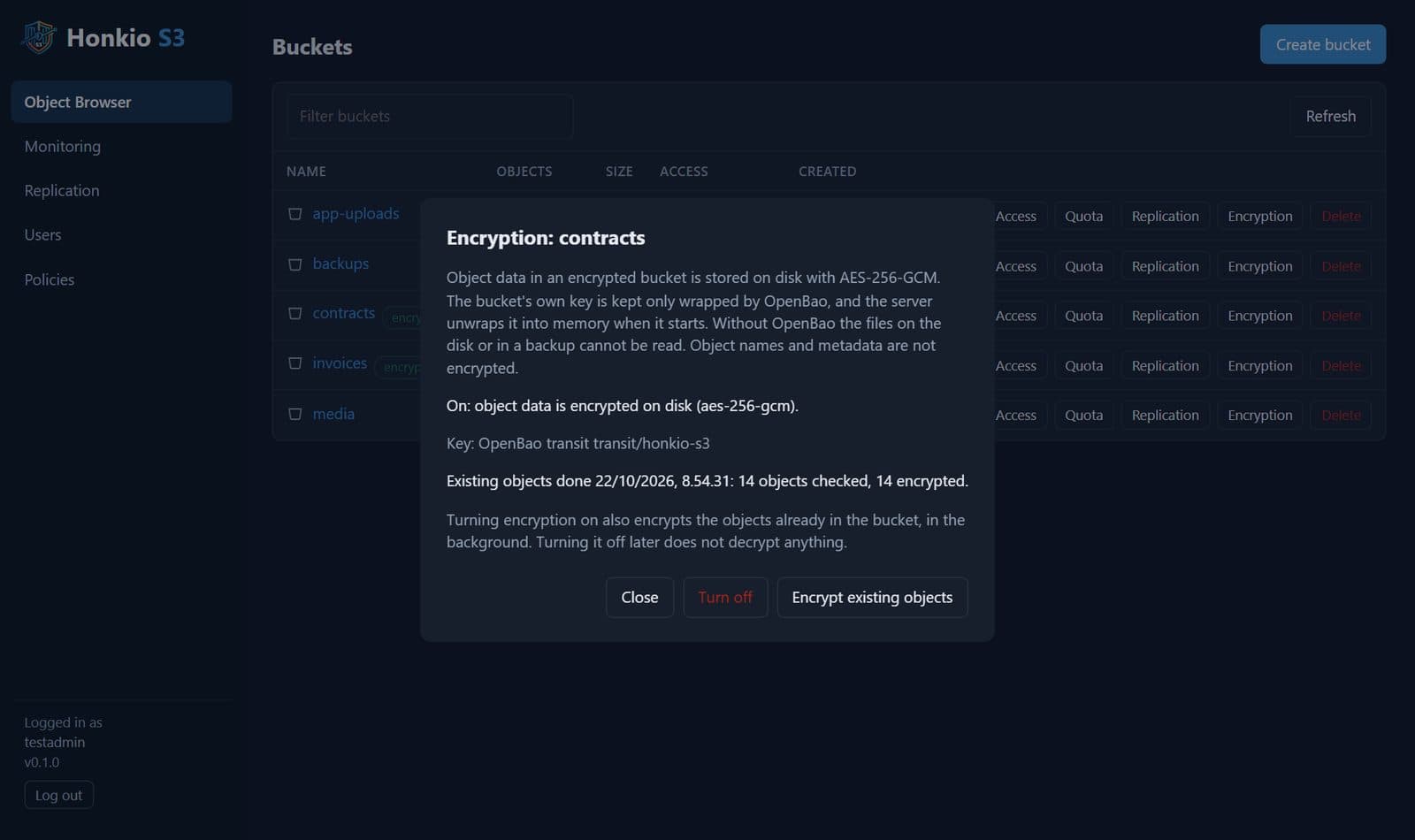Log out of testadmin session
1415x840 pixels.
point(58,795)
